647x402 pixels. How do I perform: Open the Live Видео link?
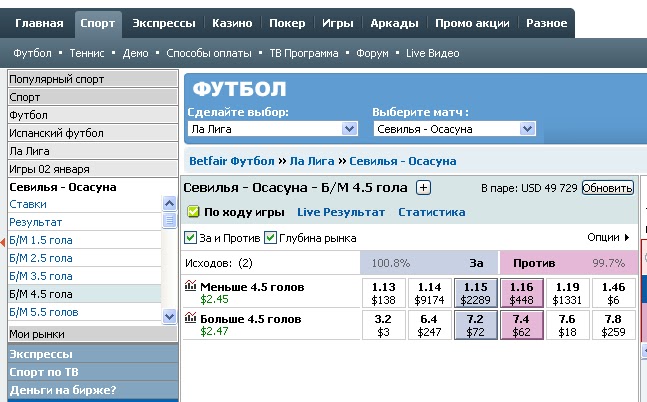[432, 53]
